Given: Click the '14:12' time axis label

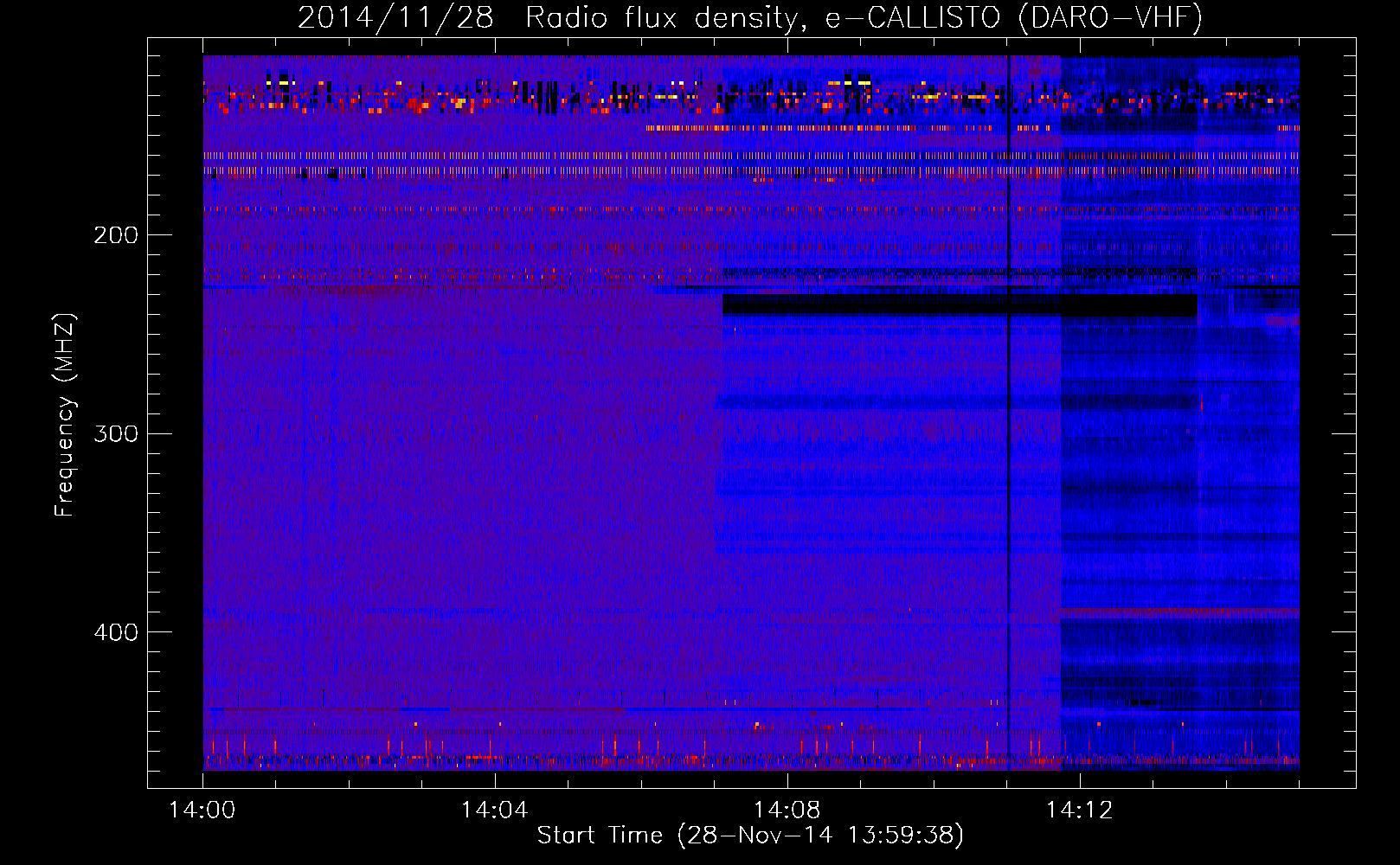Looking at the screenshot, I should coord(1079,811).
